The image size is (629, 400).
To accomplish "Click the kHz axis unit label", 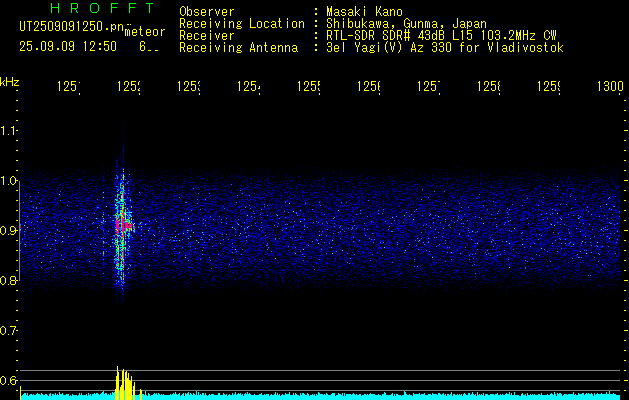I will point(10,82).
